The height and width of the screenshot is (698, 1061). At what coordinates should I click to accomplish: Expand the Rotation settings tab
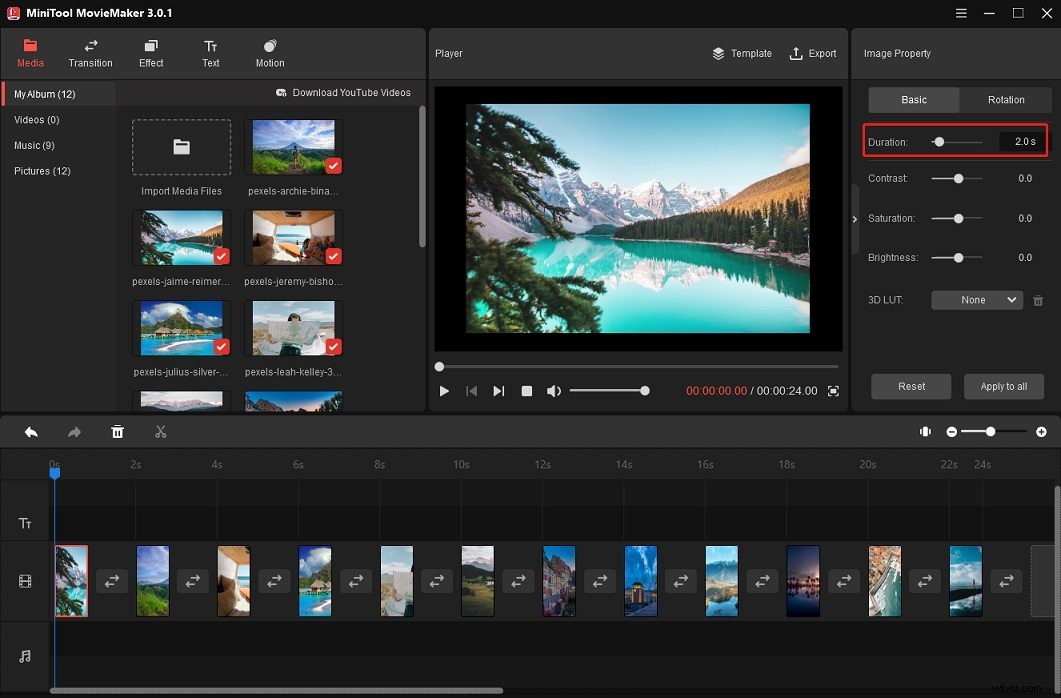click(1006, 99)
